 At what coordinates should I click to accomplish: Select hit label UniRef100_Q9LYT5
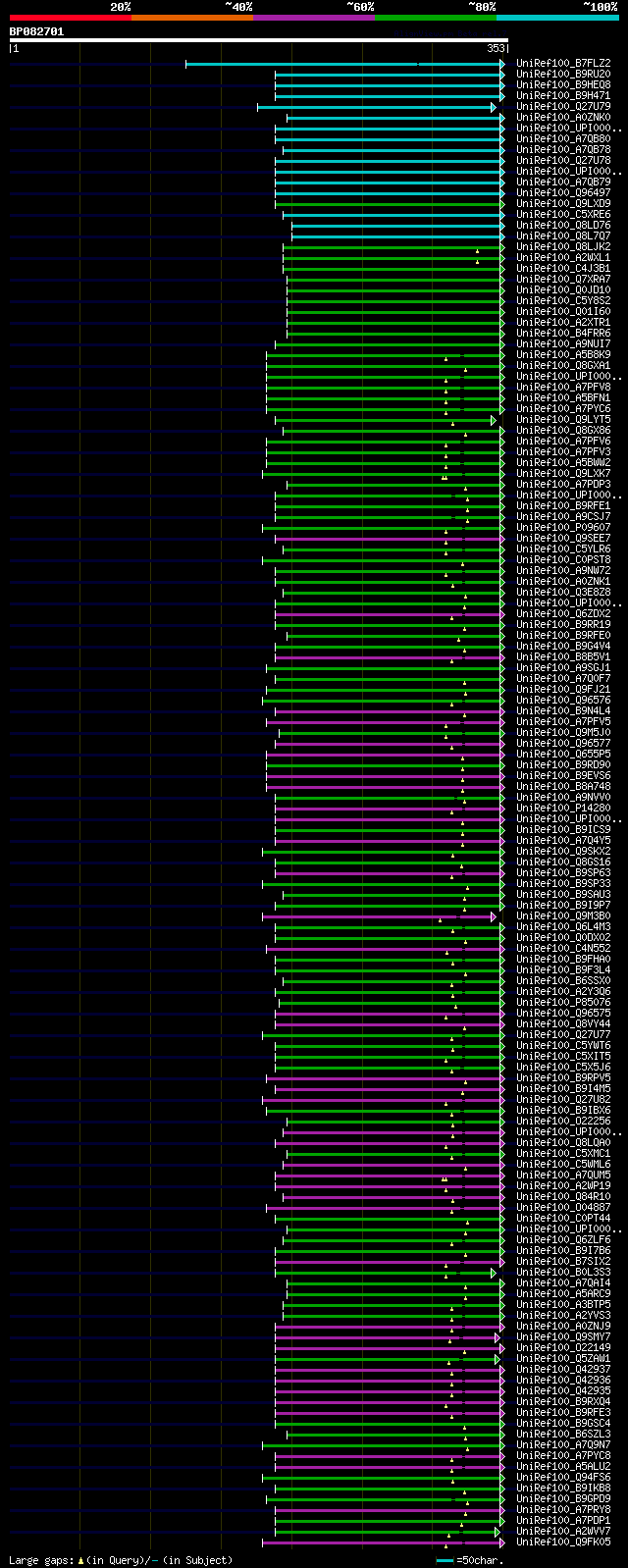(x=563, y=420)
